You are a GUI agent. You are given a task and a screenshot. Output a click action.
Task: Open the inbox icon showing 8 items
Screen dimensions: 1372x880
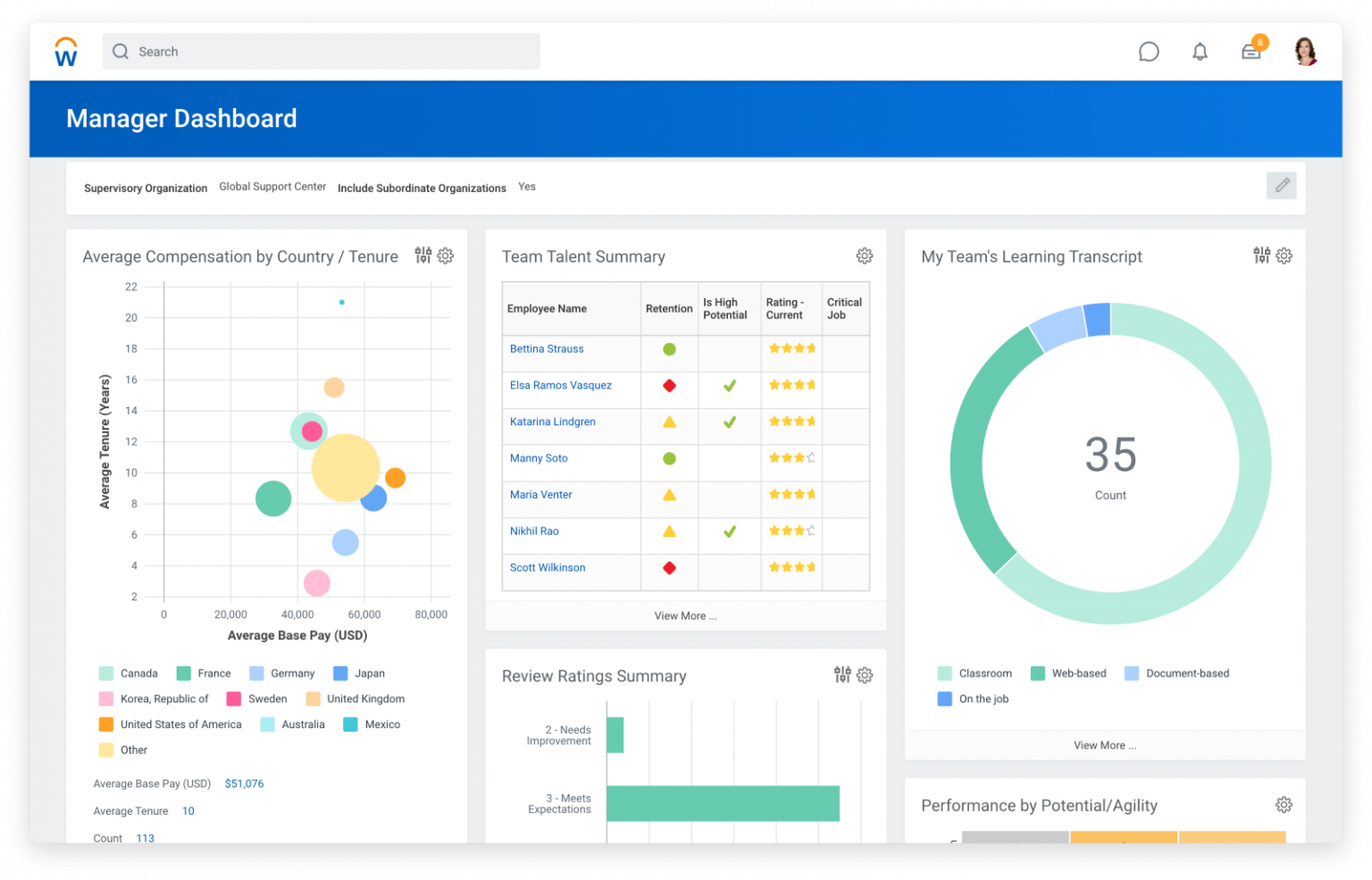1251,52
